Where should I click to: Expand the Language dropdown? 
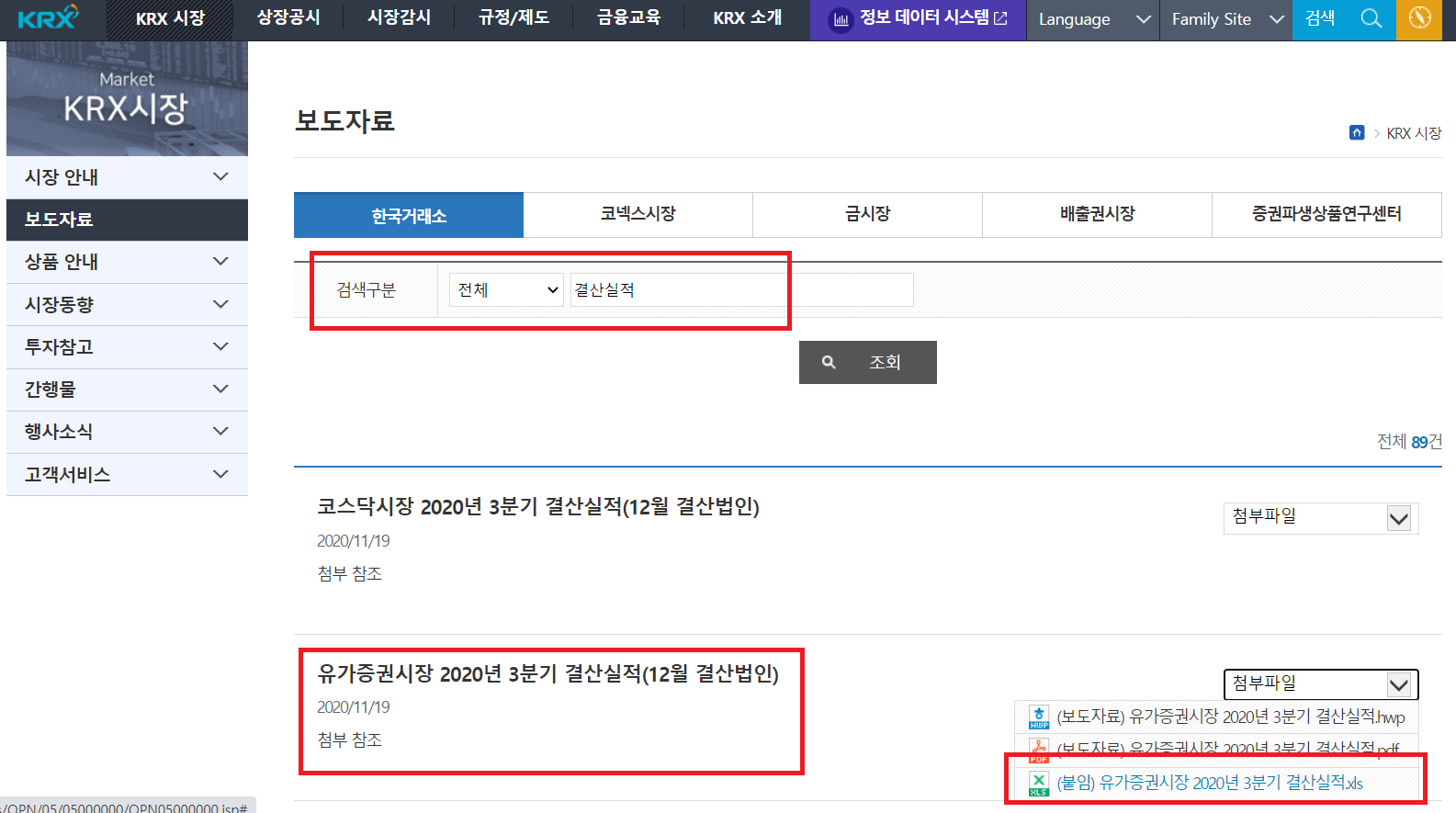pos(1093,19)
